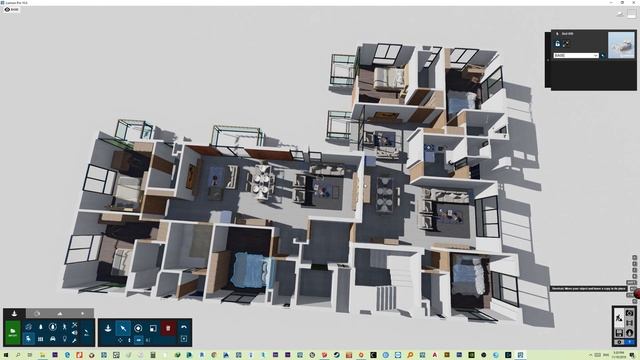The image size is (640, 360).
Task: Select the white dining table in living room
Action: click(x=262, y=183)
